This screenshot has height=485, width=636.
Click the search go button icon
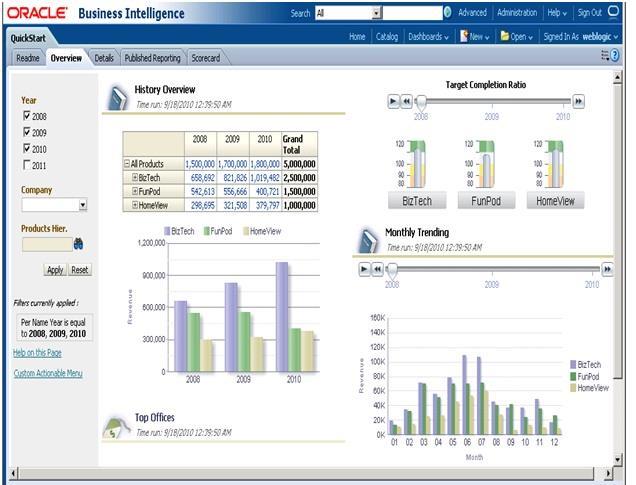pyautogui.click(x=447, y=13)
